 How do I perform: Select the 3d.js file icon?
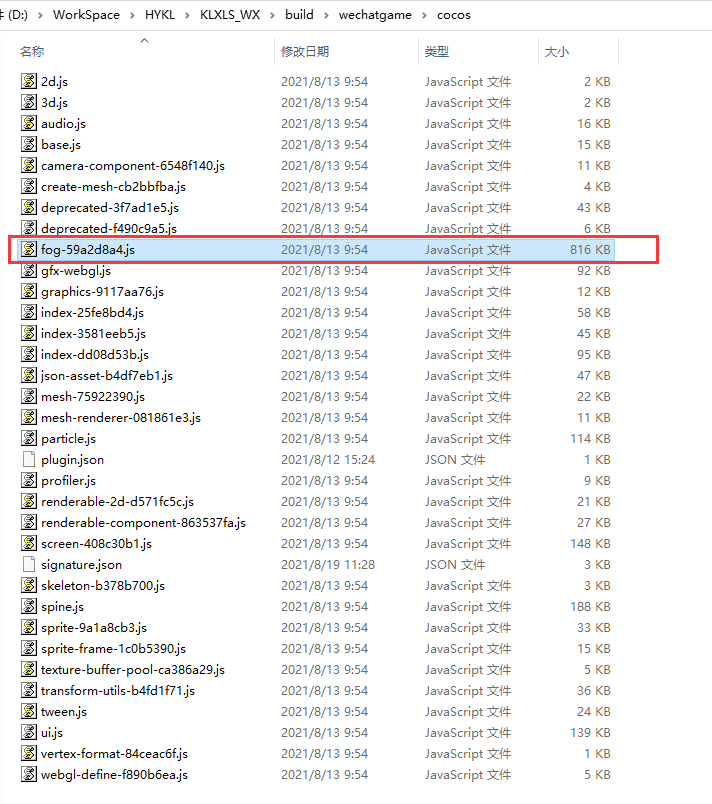(x=29, y=102)
